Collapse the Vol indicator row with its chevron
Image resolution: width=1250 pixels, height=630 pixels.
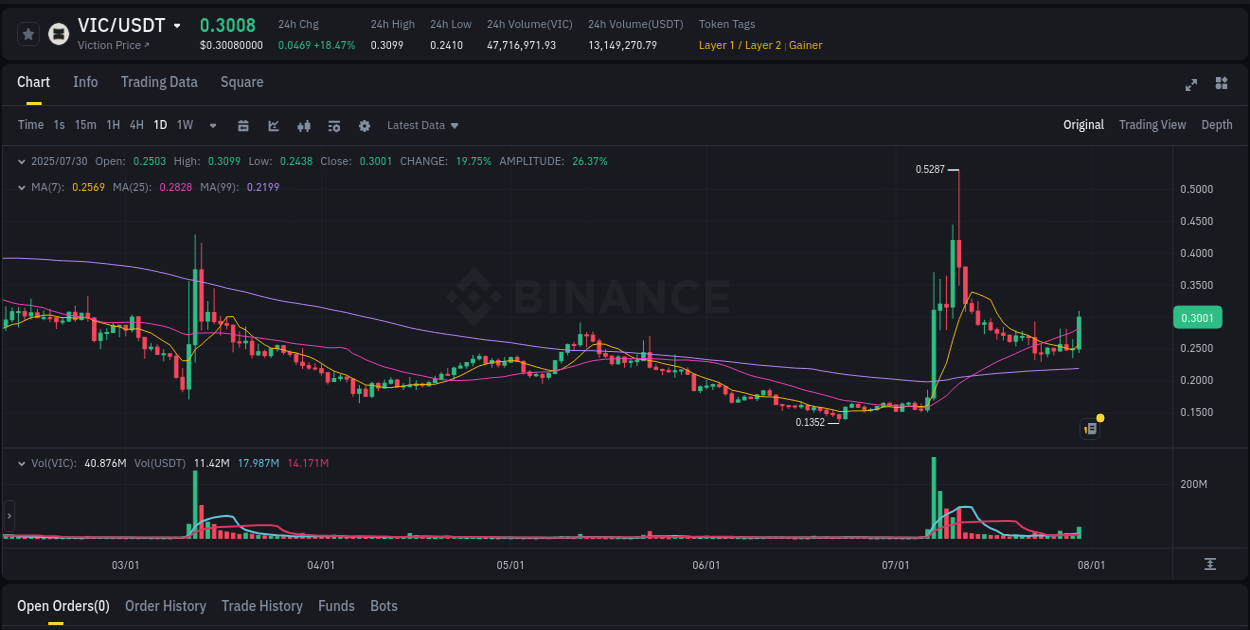point(21,463)
